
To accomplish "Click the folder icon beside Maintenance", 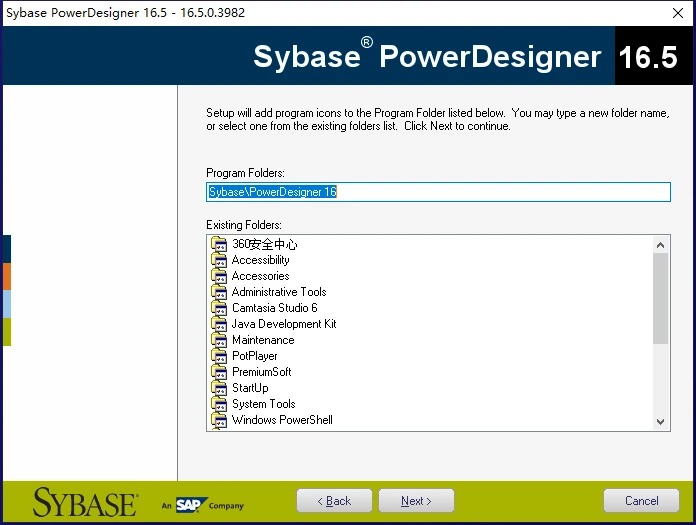I will click(x=219, y=339).
